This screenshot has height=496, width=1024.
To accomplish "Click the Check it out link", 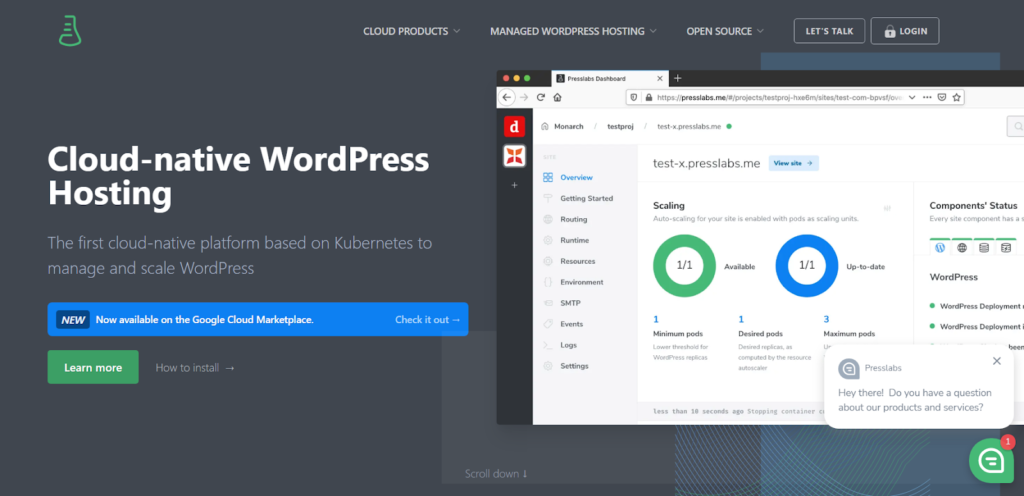I will [428, 320].
